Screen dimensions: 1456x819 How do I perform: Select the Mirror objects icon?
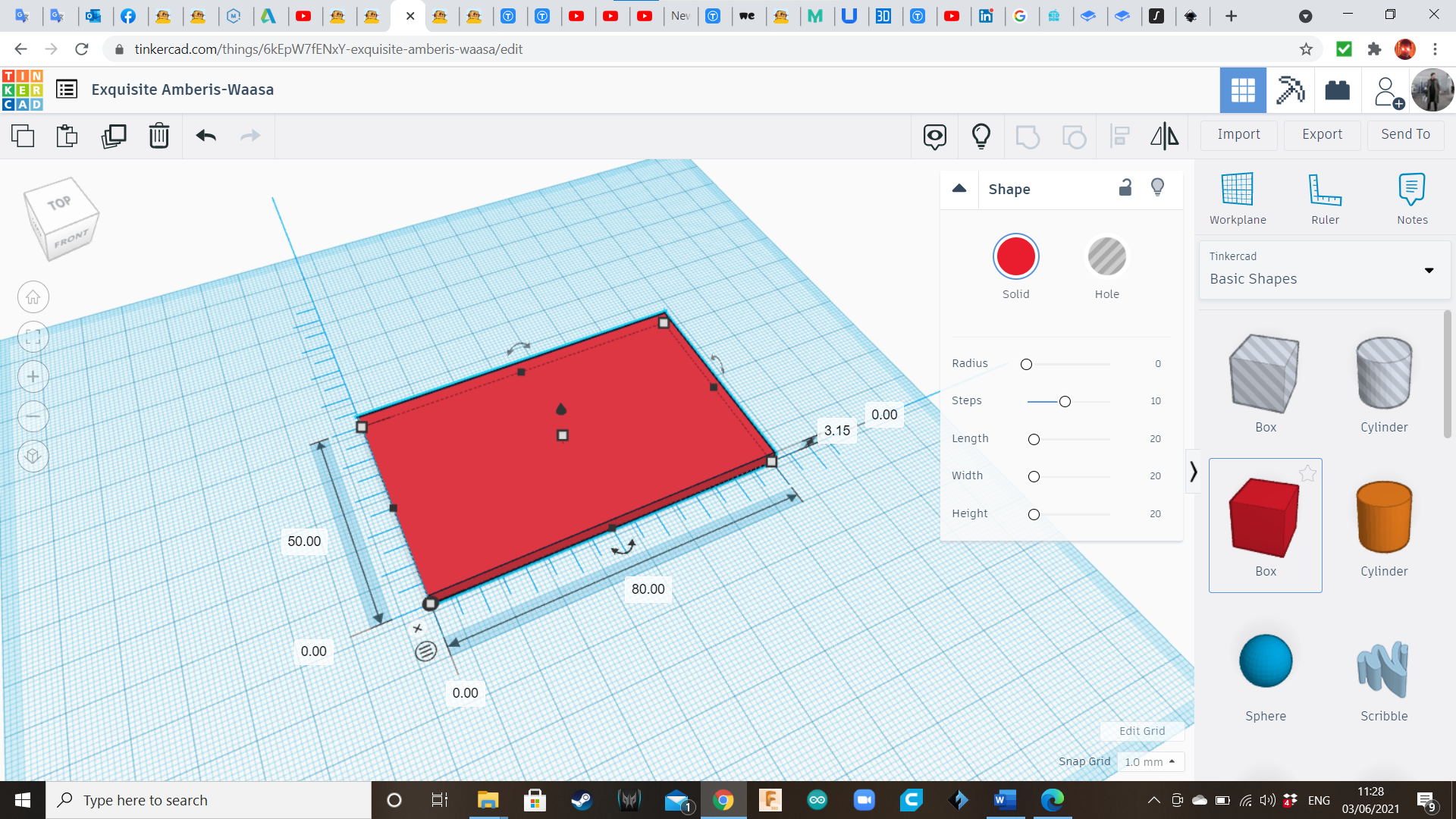click(1164, 134)
